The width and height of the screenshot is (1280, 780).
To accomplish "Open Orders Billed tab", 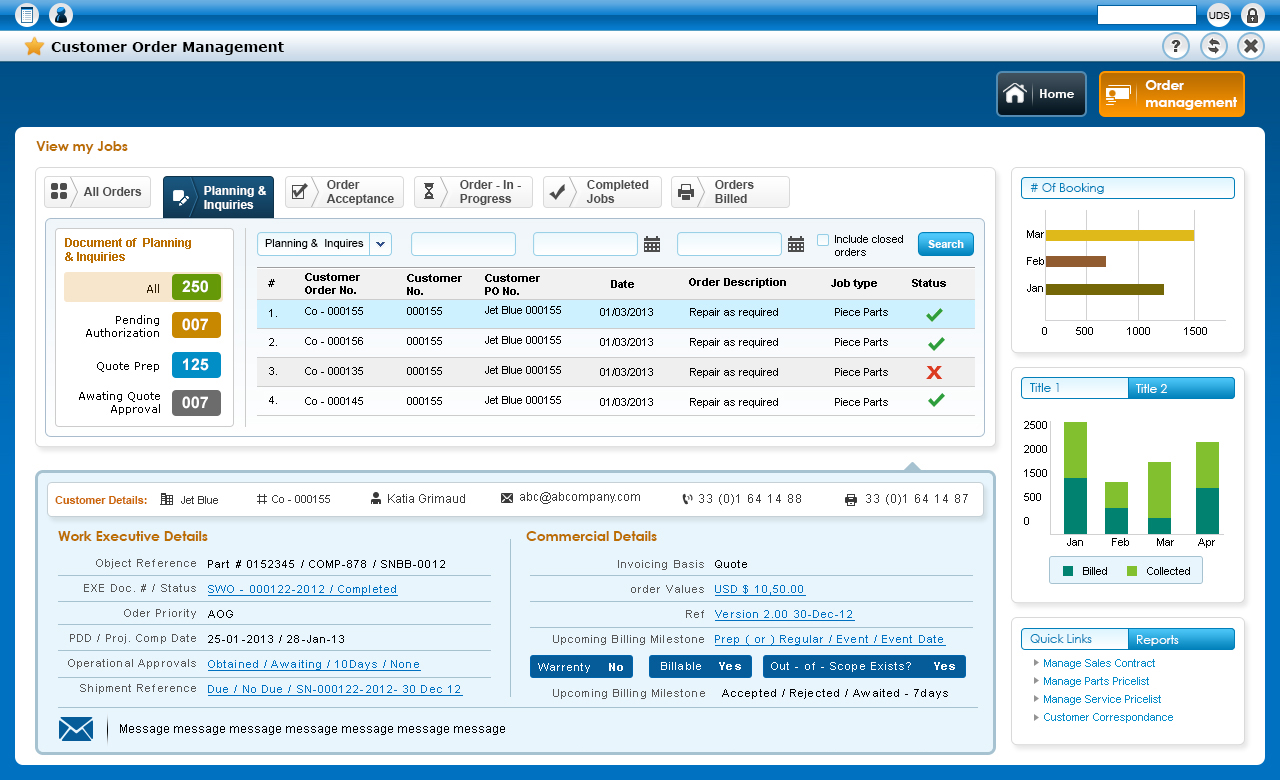I will pyautogui.click(x=730, y=192).
